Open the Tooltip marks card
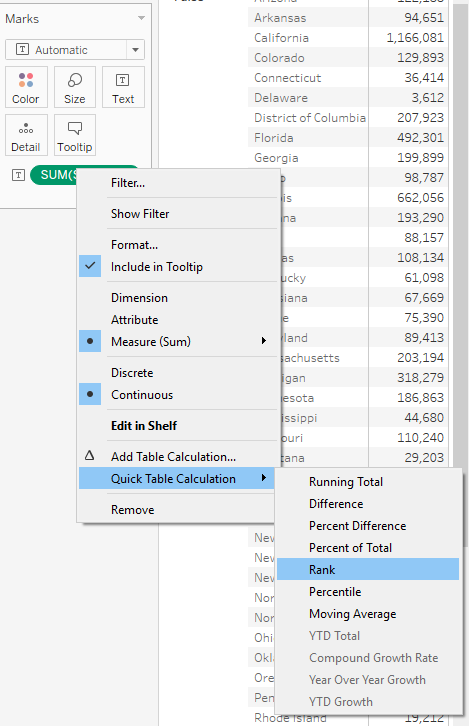 [x=75, y=135]
